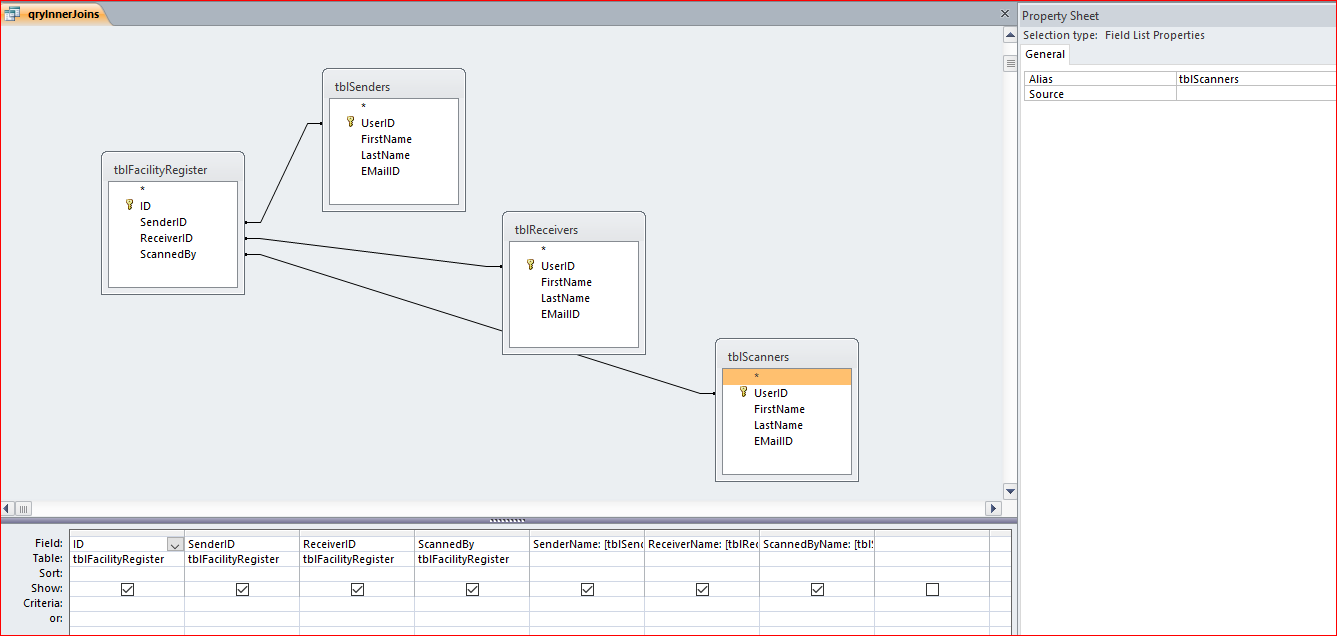This screenshot has height=636, width=1337.
Task: Click the SenderID field cell in grid
Action: (242, 544)
